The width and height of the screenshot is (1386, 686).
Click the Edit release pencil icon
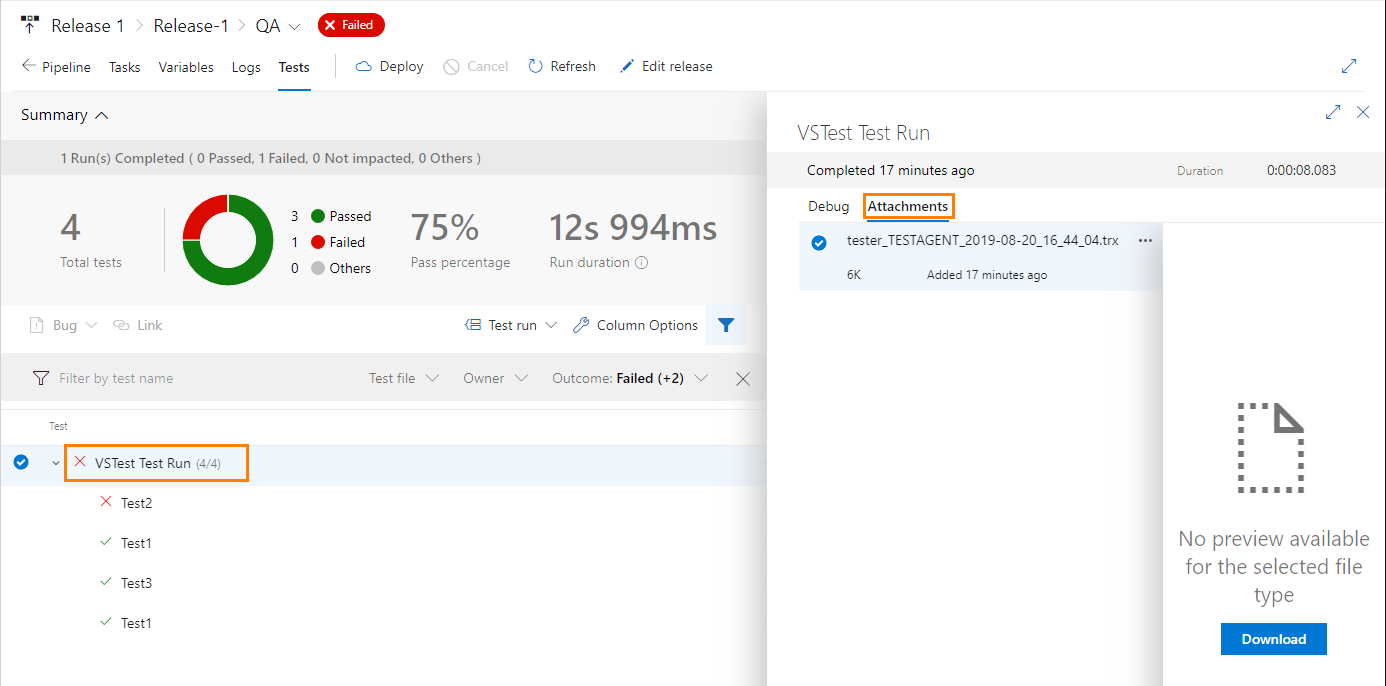(x=626, y=66)
